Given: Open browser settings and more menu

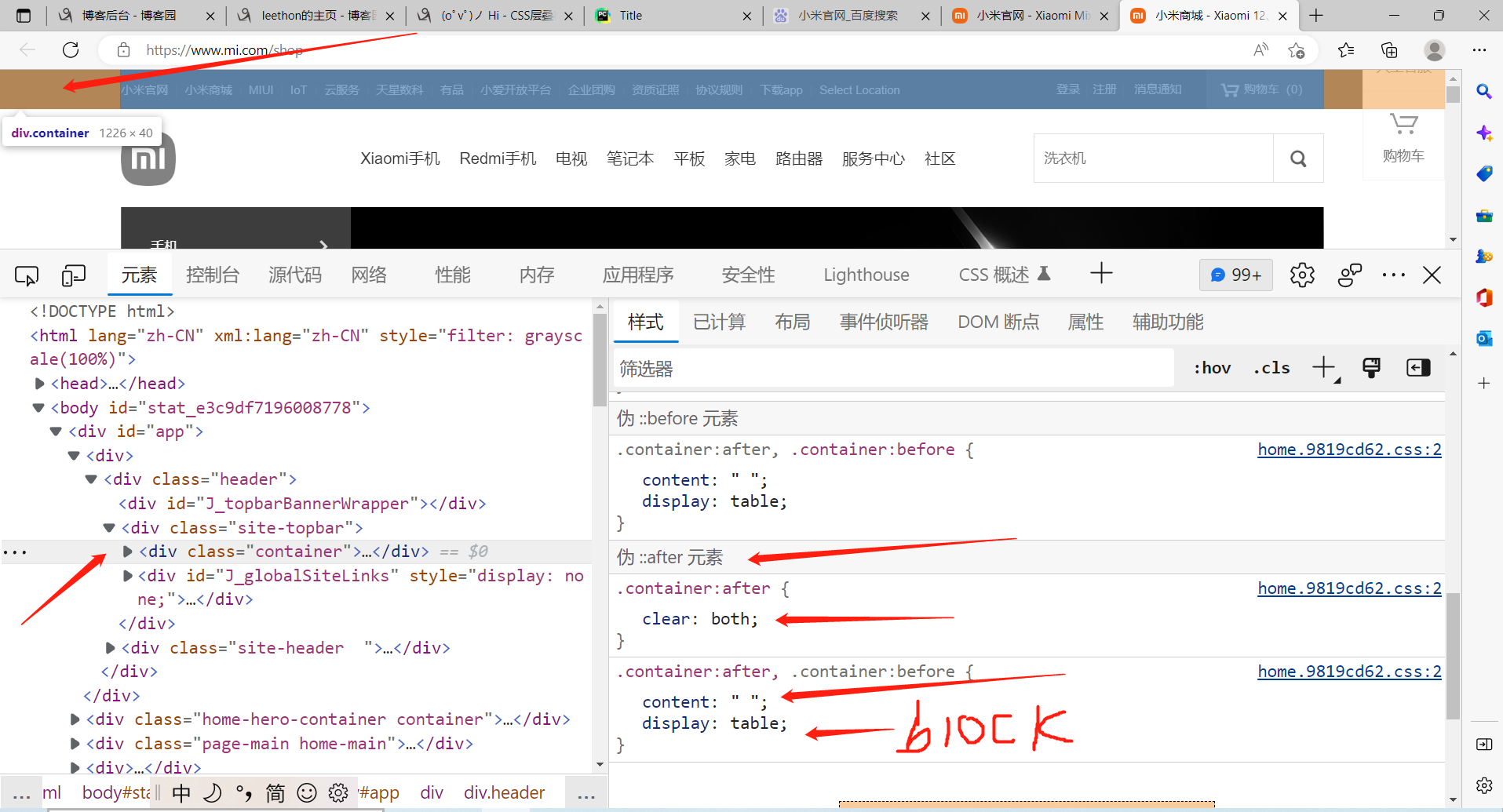Looking at the screenshot, I should coord(1479,50).
